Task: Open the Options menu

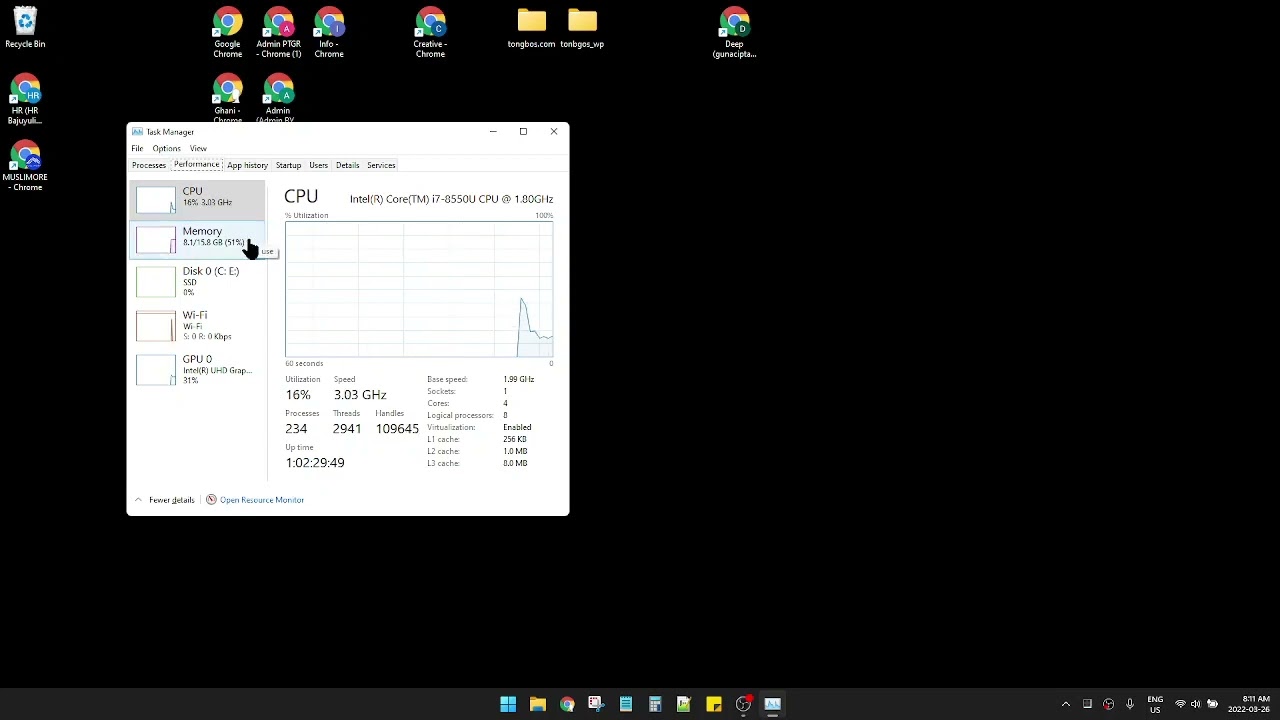Action: point(166,148)
